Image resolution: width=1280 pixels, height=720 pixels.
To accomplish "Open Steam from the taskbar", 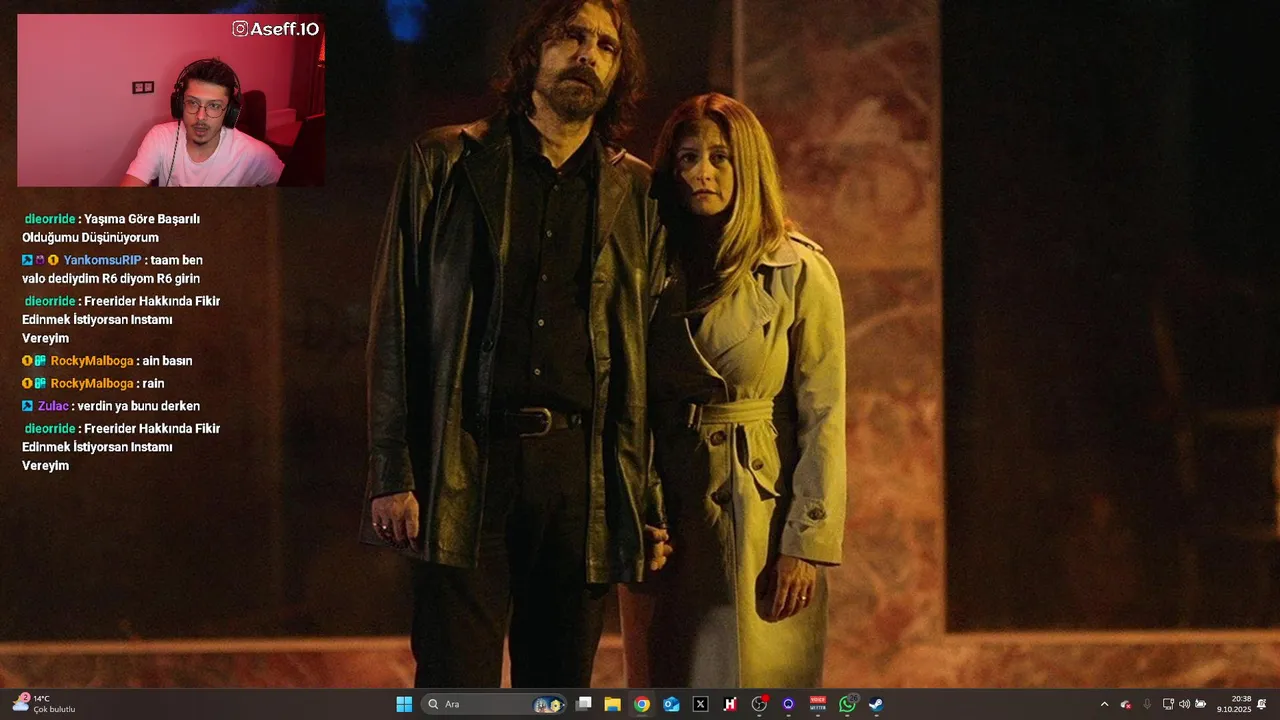I will [x=876, y=704].
